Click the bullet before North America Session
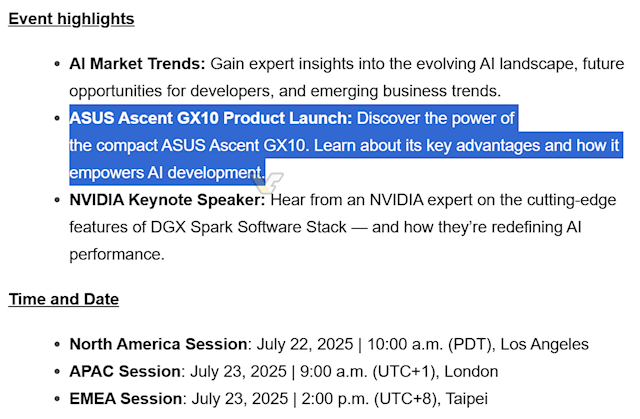 (x=57, y=344)
